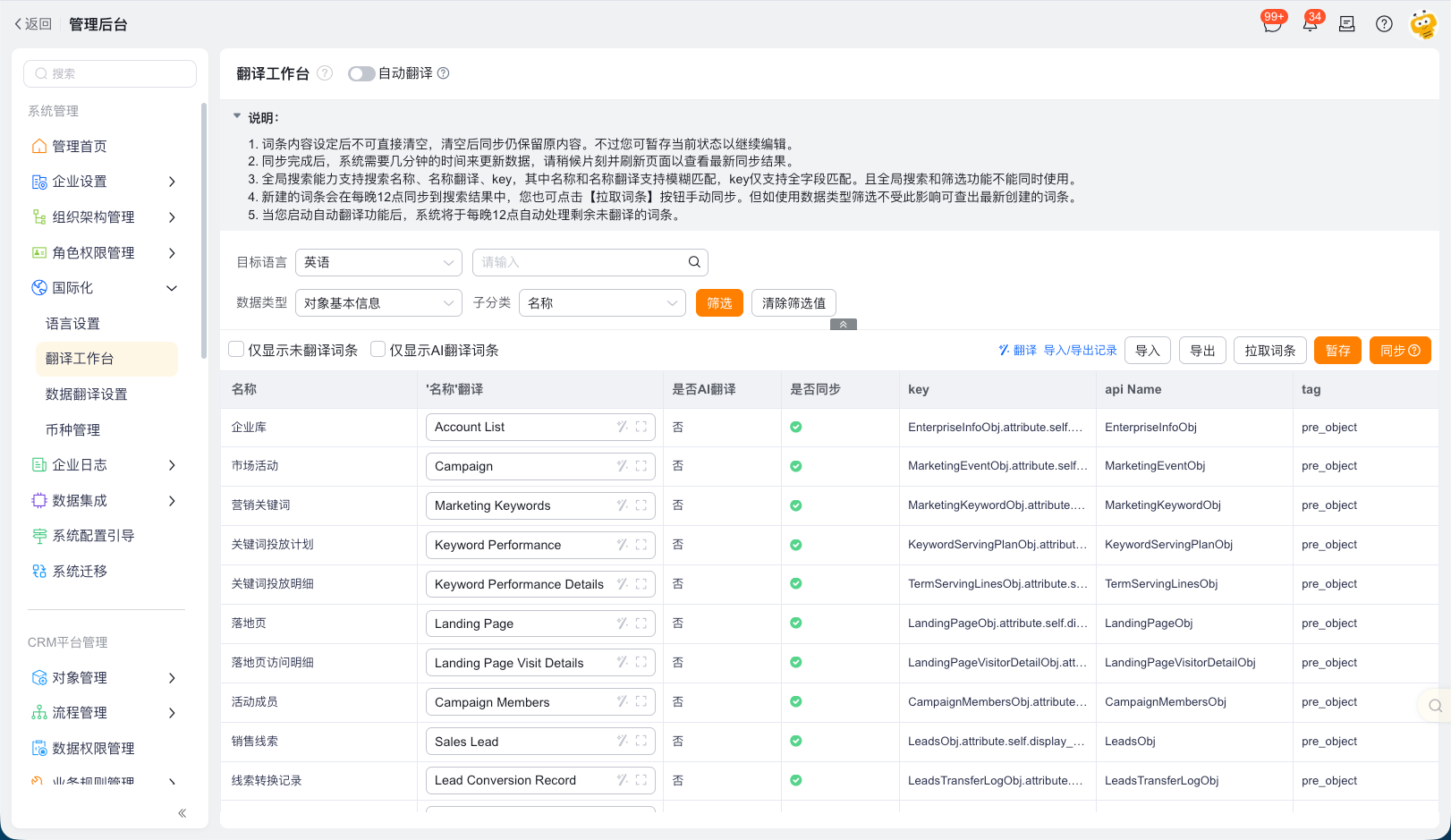The width and height of the screenshot is (1451, 840).
Task: Open 币种管理 in the sidebar
Action: (x=72, y=430)
